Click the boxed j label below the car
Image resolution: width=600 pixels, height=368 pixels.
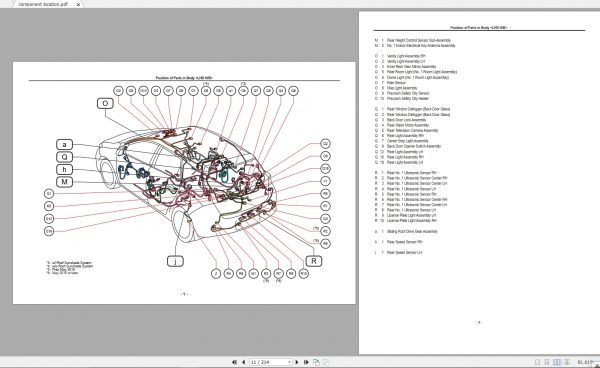(x=175, y=261)
